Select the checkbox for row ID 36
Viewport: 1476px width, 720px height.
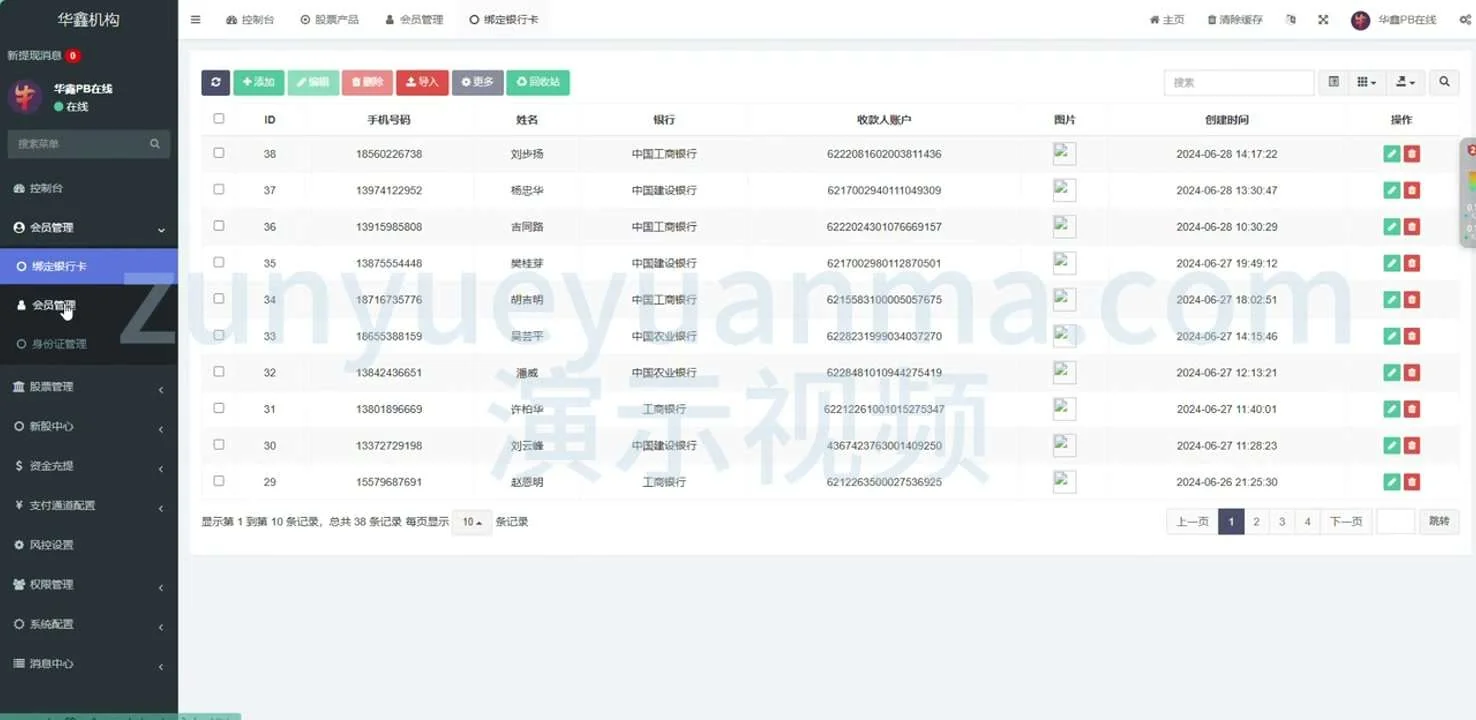219,226
